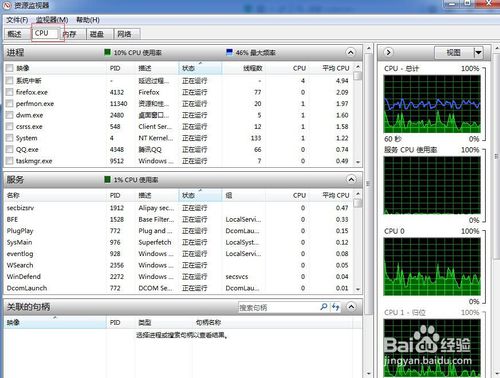The width and height of the screenshot is (500, 378).
Task: Tick the firefox.exe checkbox
Action: (9, 92)
